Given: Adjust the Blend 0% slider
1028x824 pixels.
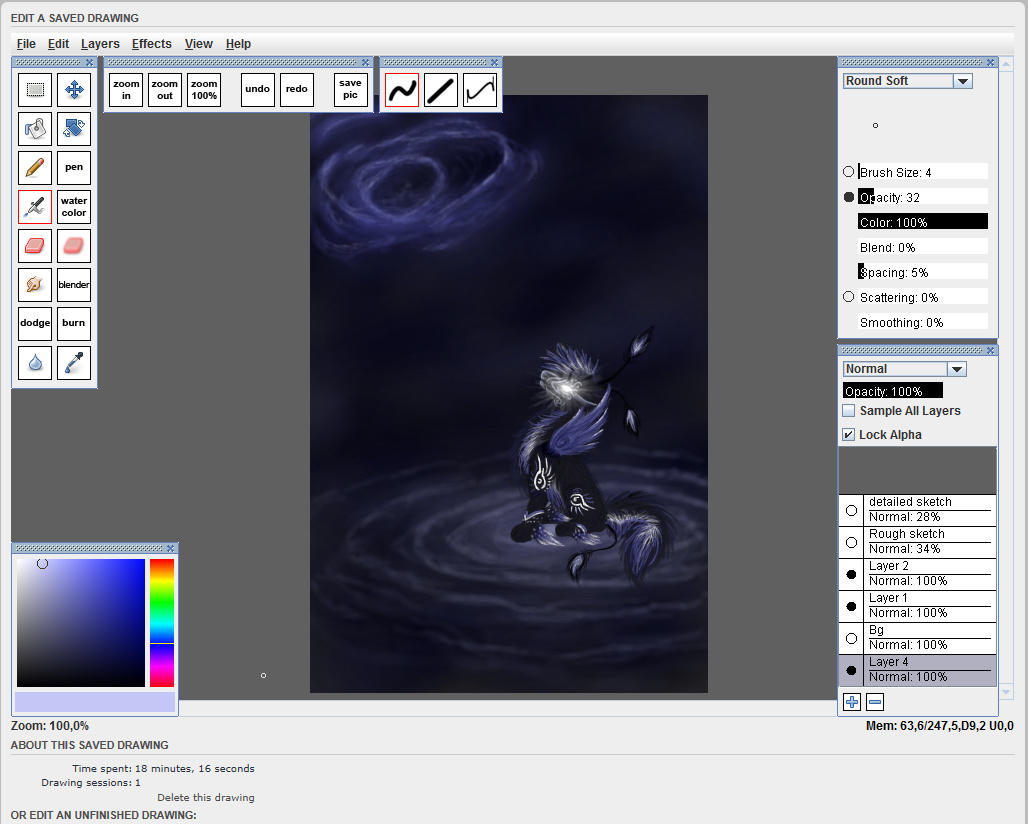Looking at the screenshot, I should [922, 247].
